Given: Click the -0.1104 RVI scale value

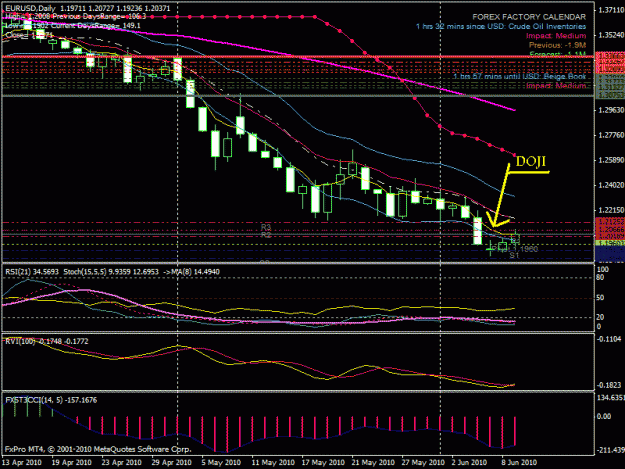Looking at the screenshot, I should click(609, 339).
